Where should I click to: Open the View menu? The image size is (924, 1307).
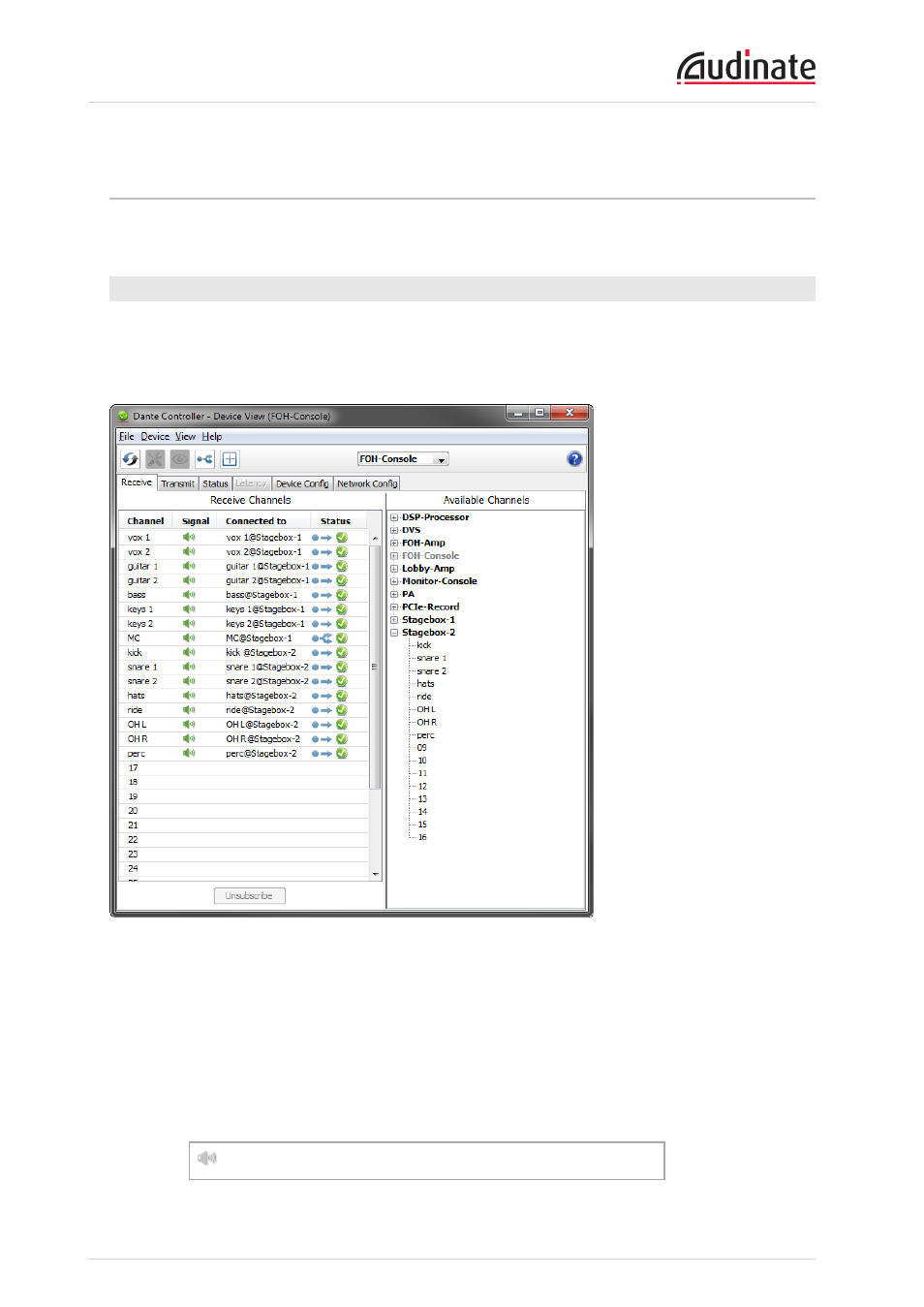click(x=185, y=437)
